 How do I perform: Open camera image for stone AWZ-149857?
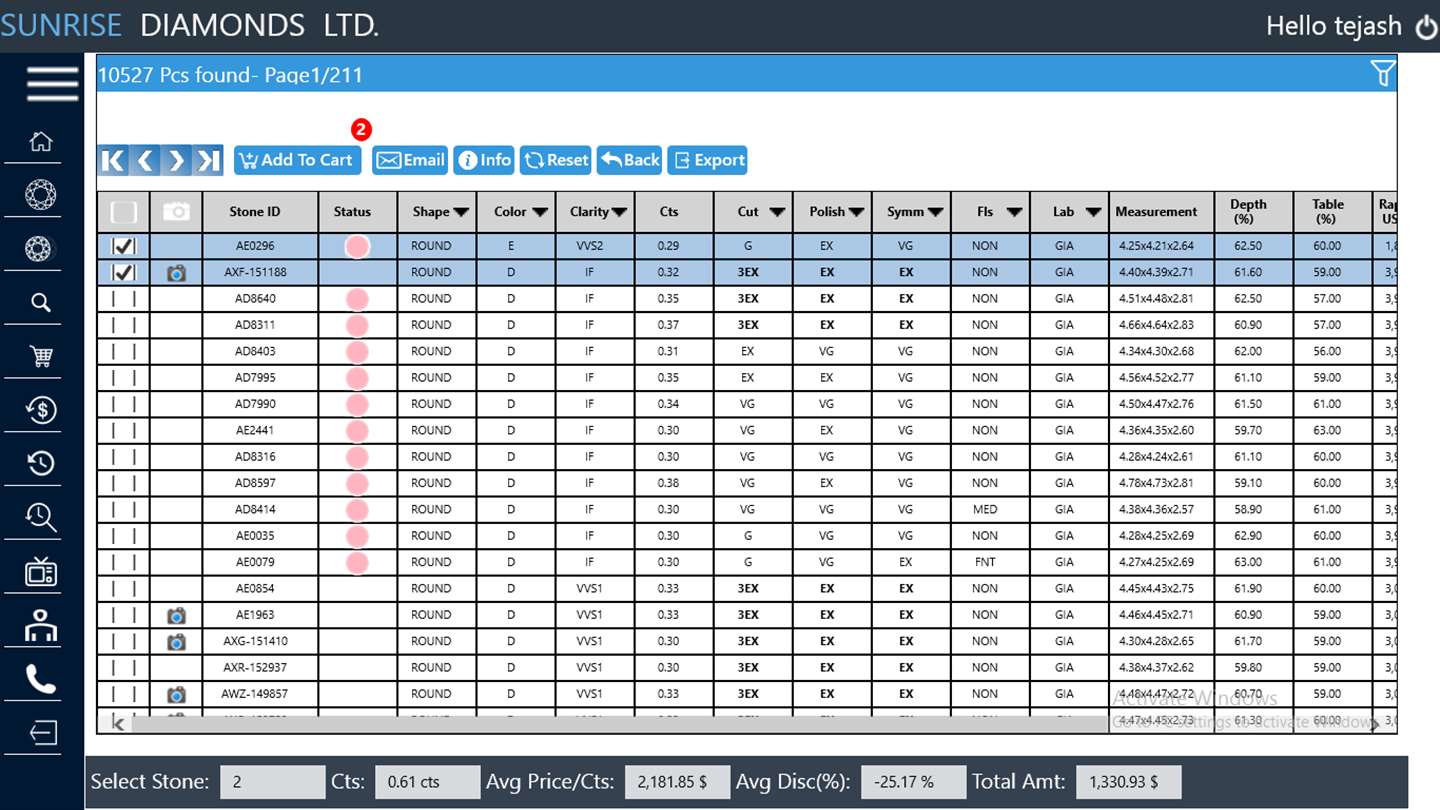point(176,694)
